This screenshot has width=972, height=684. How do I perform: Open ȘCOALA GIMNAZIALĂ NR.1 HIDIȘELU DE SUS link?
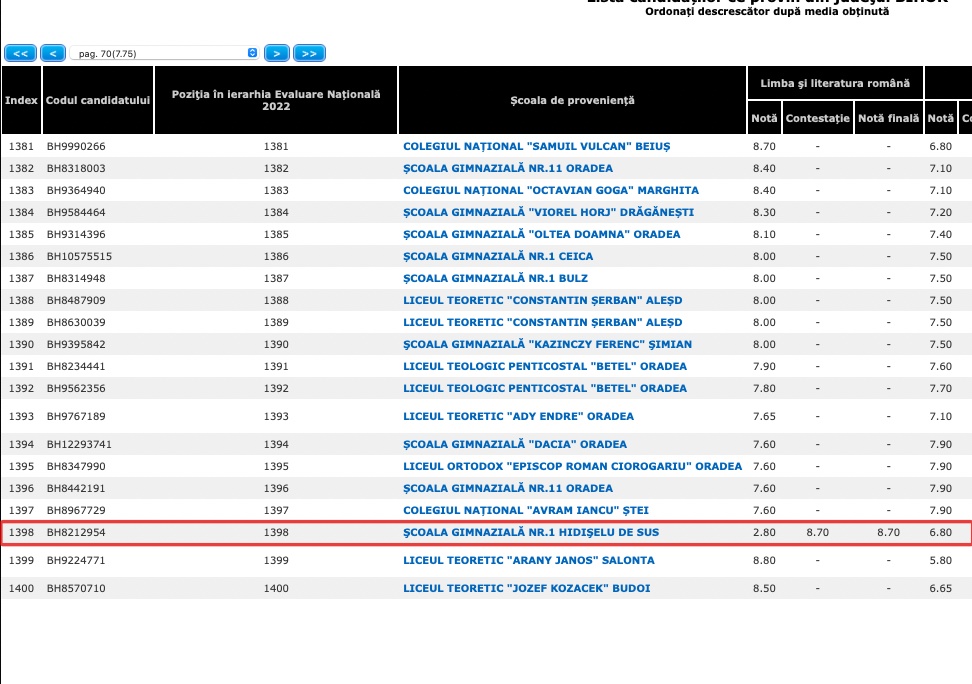(x=531, y=532)
